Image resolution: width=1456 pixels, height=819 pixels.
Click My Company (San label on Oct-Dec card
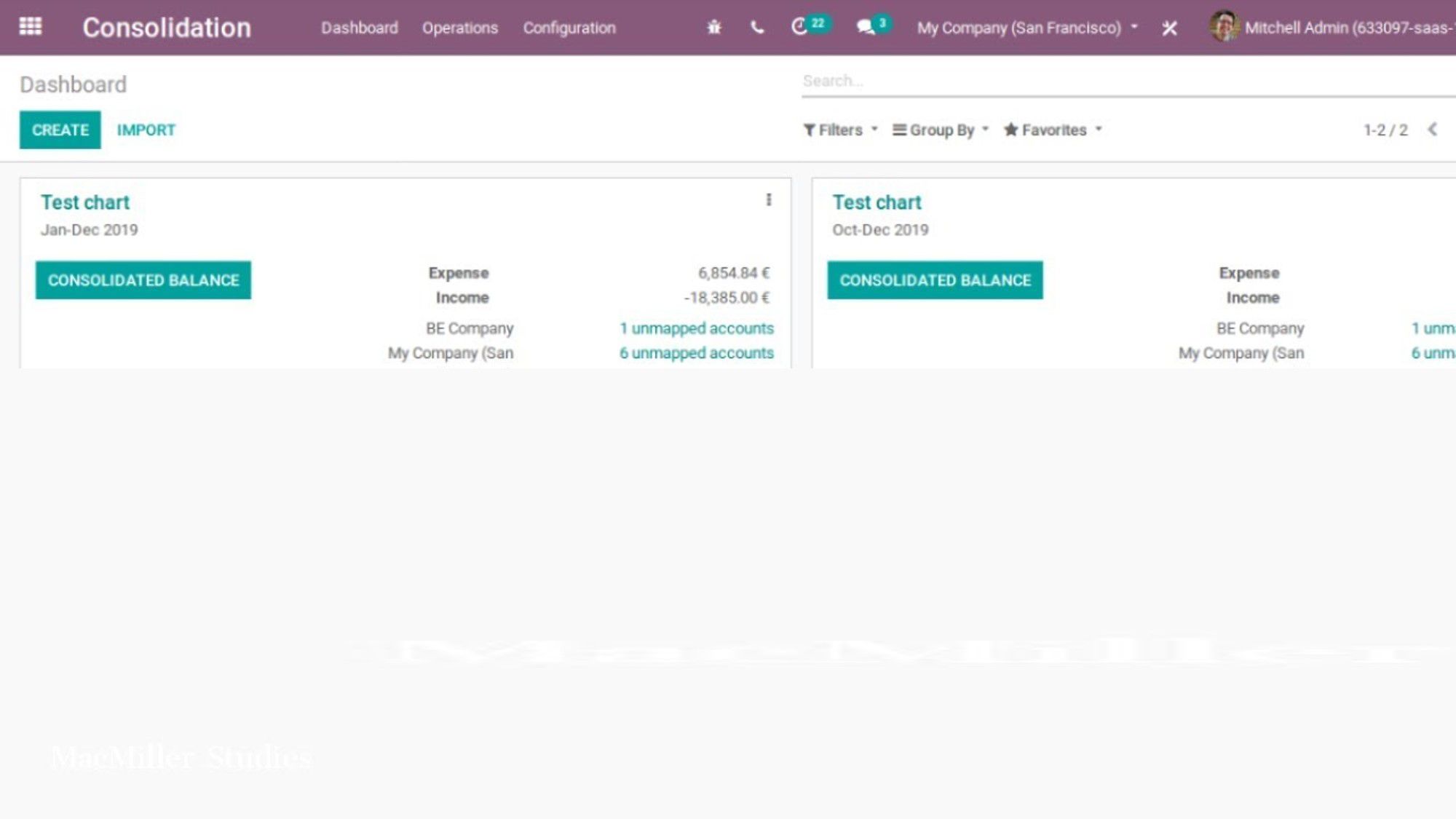[x=1241, y=353]
